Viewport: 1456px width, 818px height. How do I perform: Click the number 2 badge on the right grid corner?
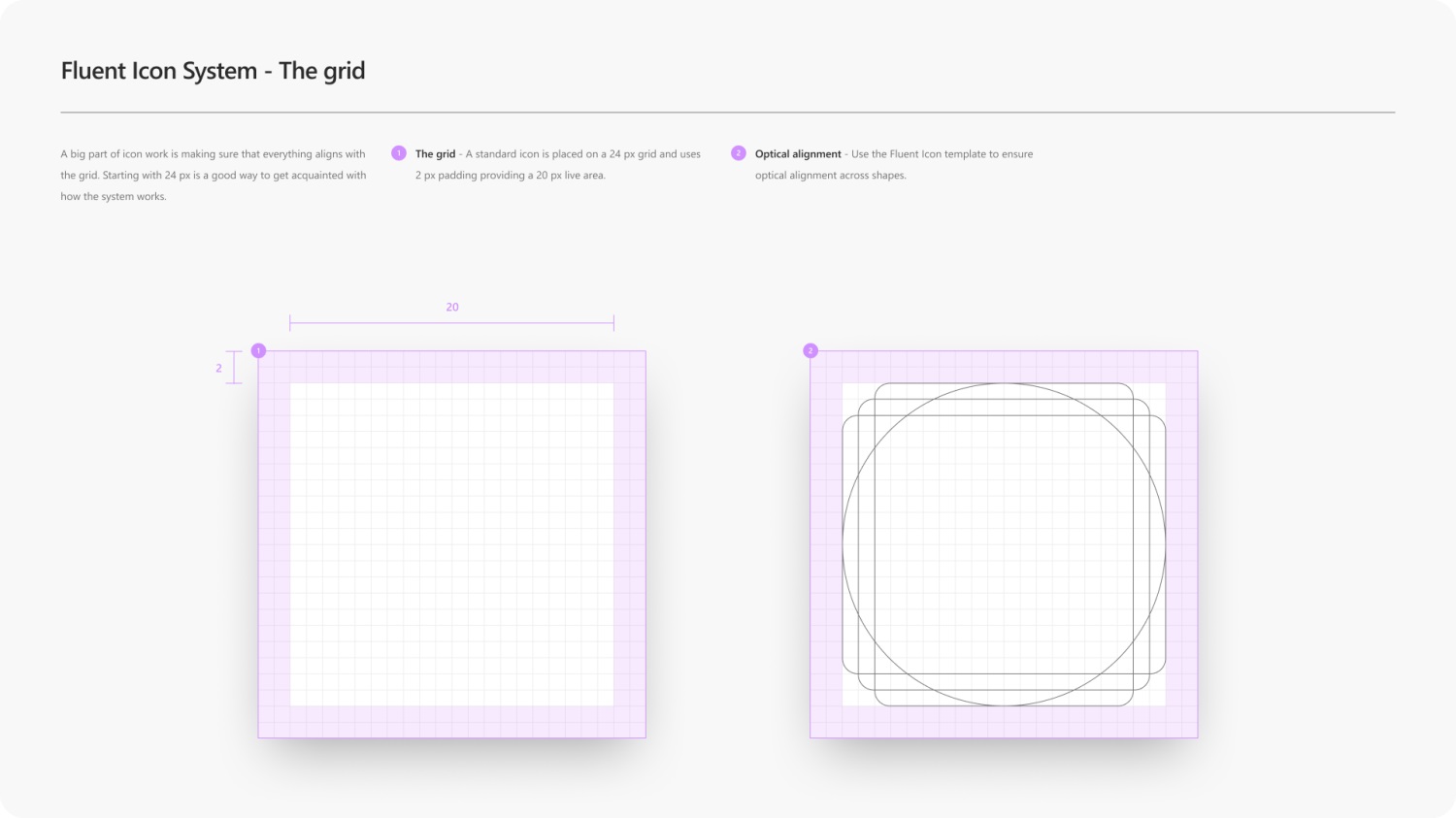point(811,350)
